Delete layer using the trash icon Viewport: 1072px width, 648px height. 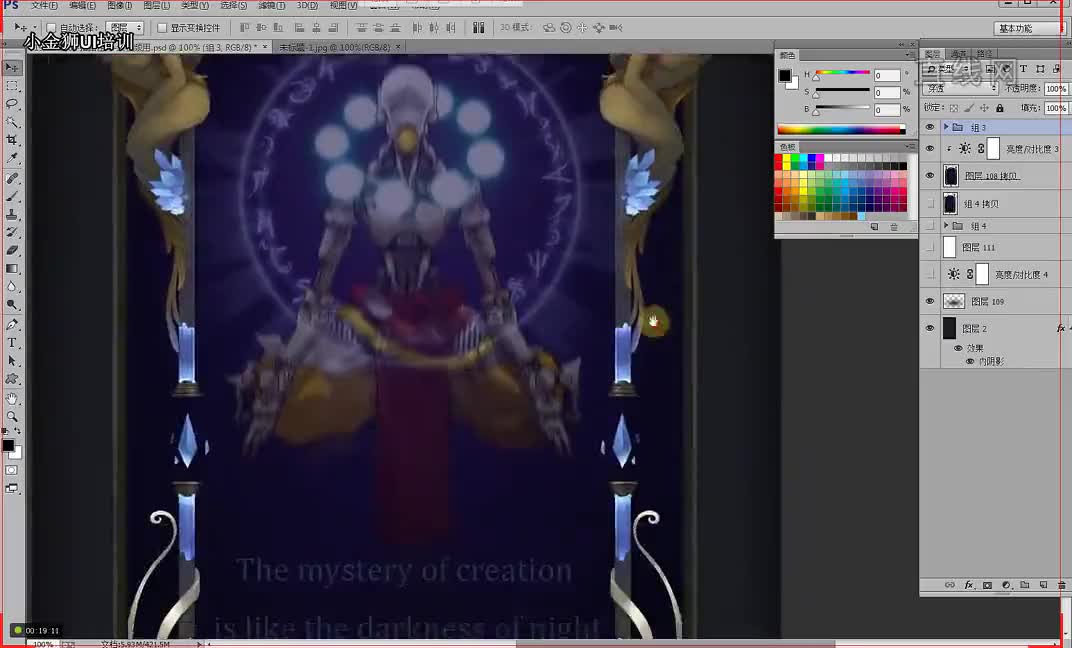click(1059, 585)
